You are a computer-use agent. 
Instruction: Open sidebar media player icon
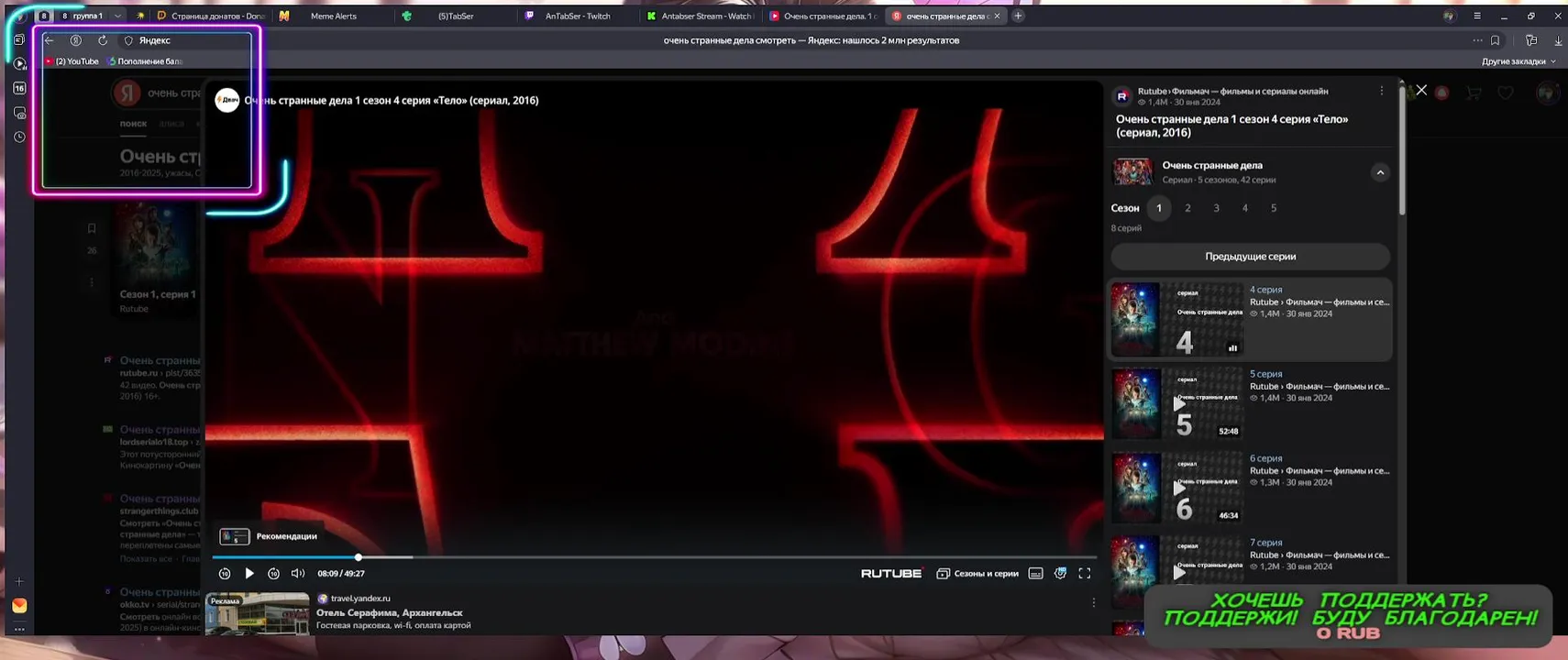(19, 63)
